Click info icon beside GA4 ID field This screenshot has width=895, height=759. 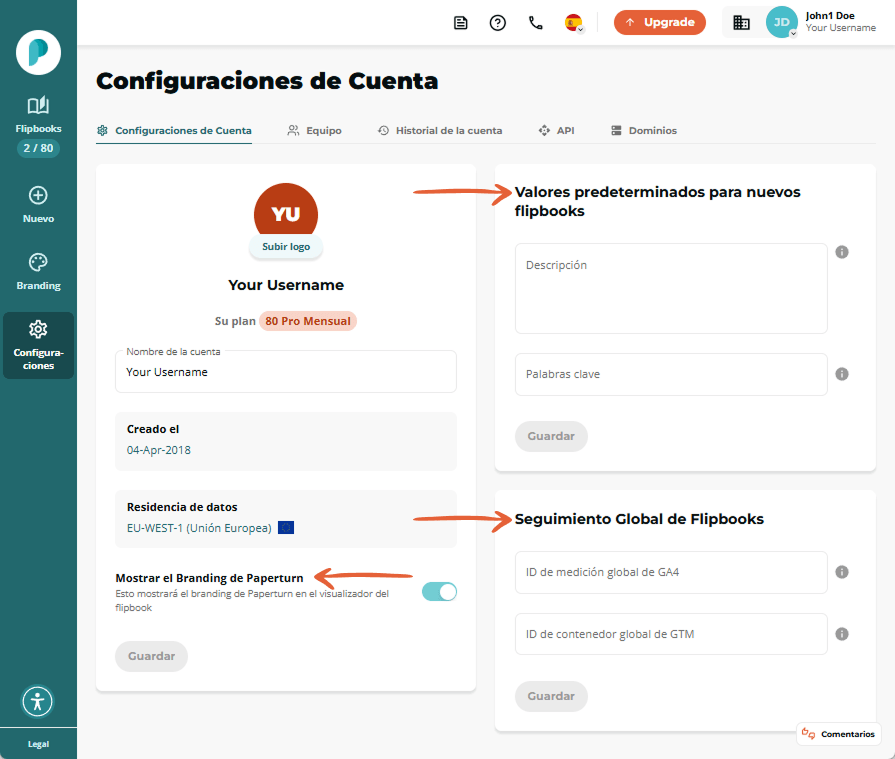point(842,572)
